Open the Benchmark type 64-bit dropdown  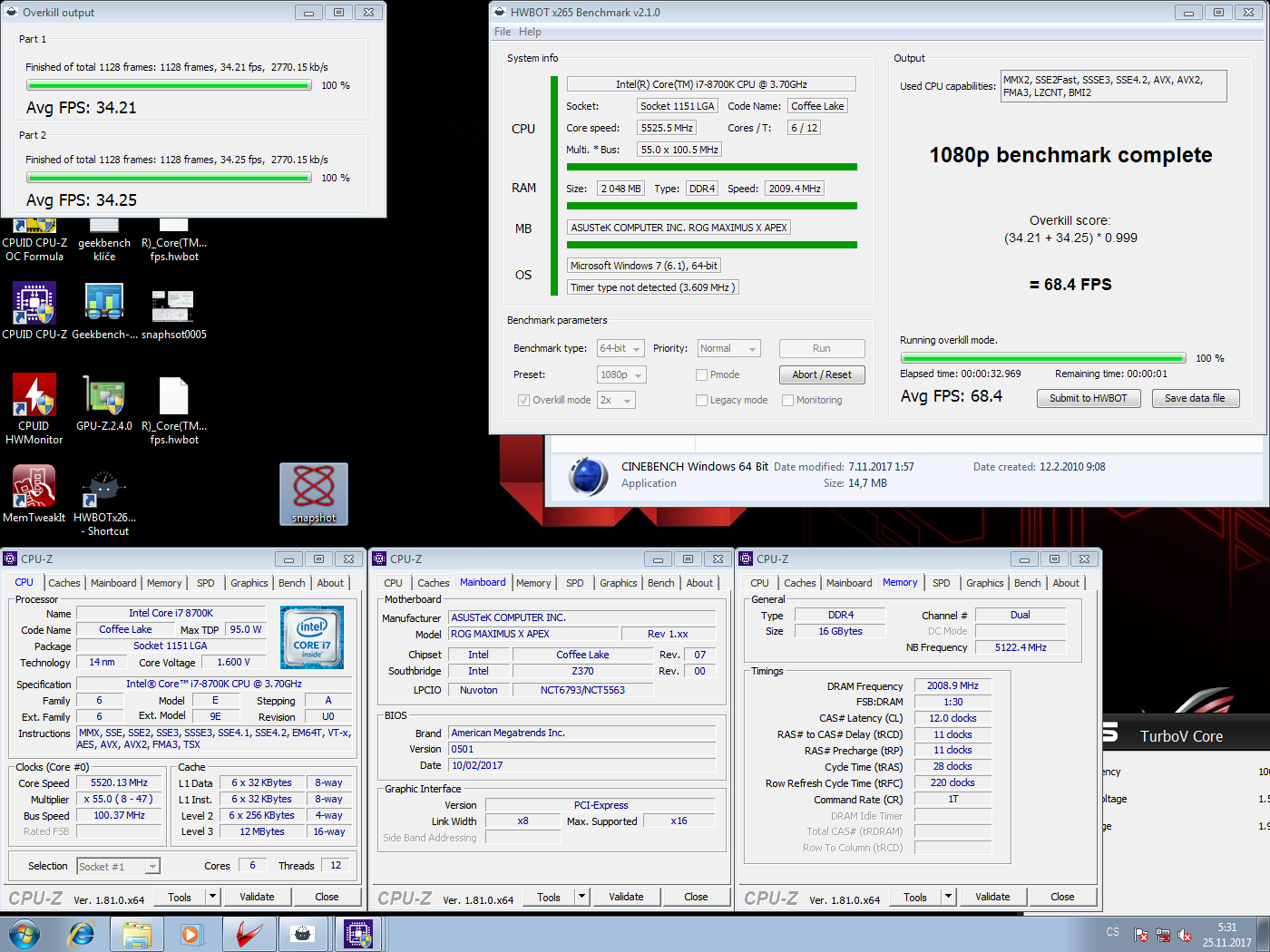tap(620, 348)
